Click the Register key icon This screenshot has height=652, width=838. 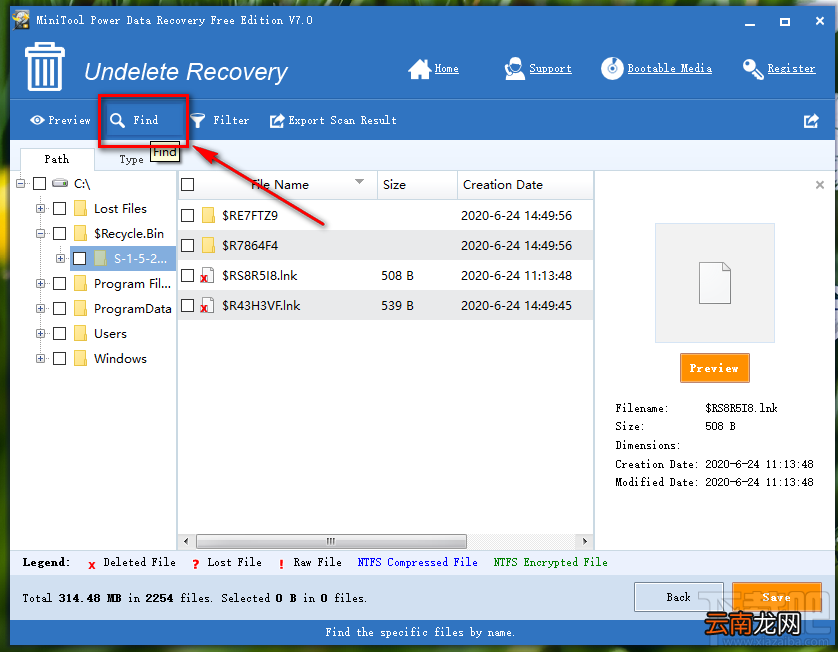coord(753,68)
